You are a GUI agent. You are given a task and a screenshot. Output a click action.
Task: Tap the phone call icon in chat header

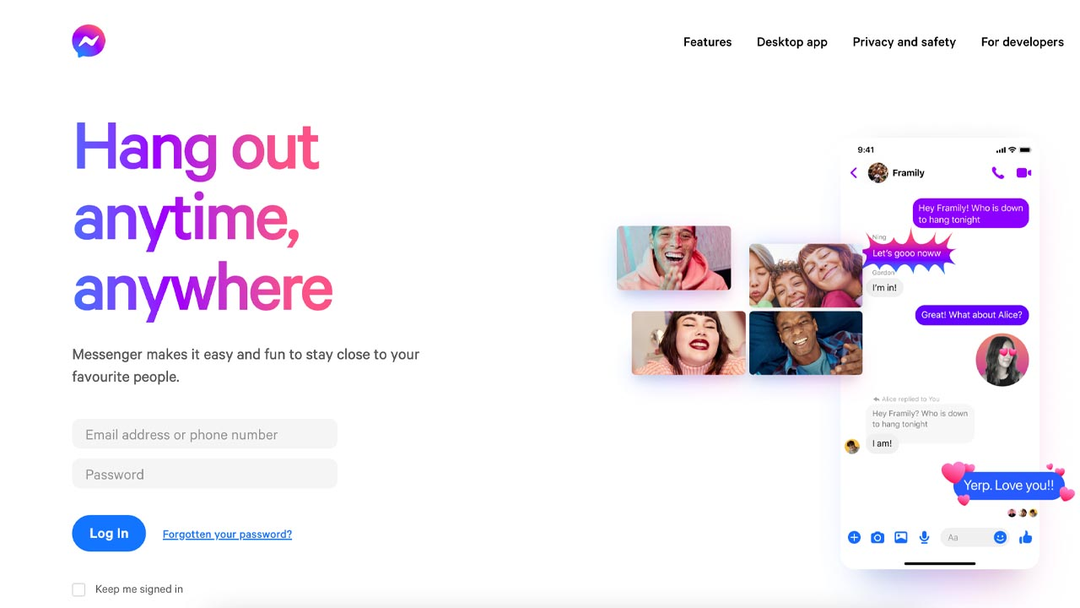997,173
